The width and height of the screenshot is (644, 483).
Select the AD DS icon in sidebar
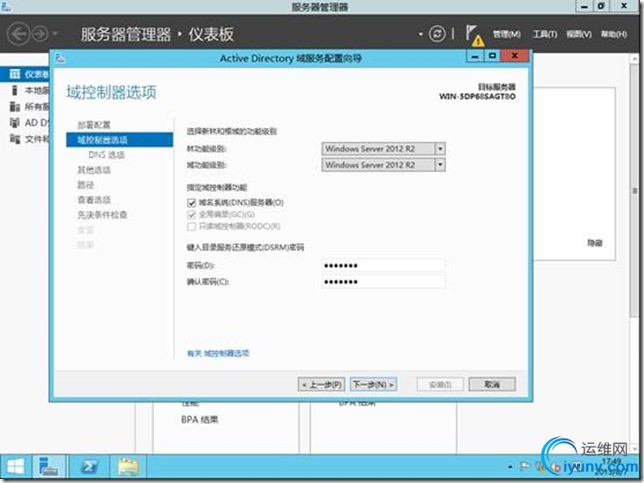click(15, 122)
